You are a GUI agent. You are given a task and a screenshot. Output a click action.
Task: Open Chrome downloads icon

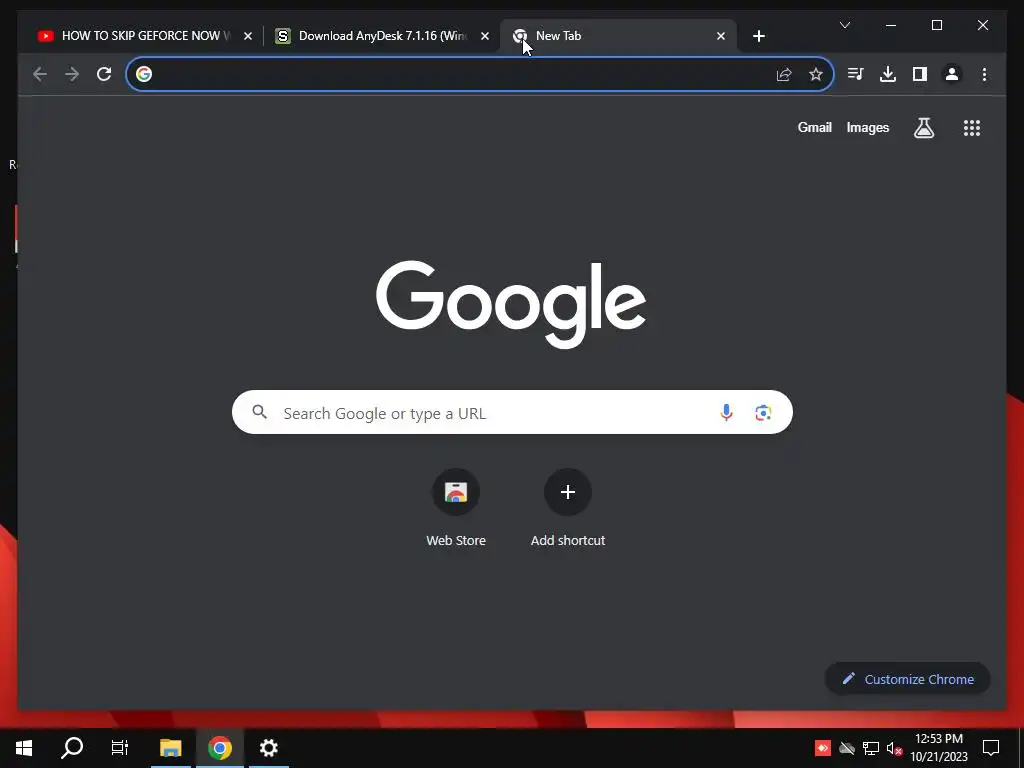[888, 74]
